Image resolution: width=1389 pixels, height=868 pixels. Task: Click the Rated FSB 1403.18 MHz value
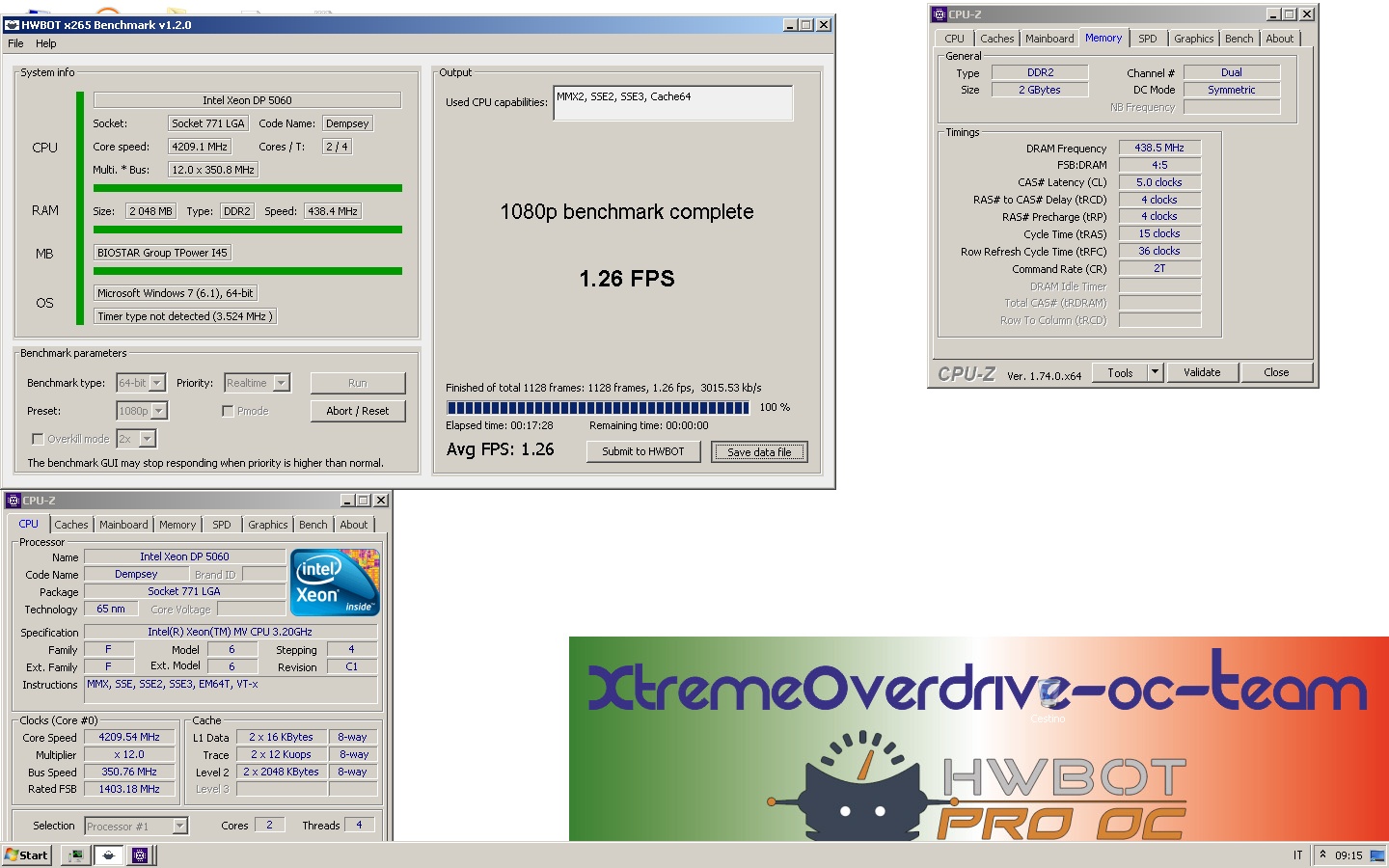pyautogui.click(x=129, y=789)
